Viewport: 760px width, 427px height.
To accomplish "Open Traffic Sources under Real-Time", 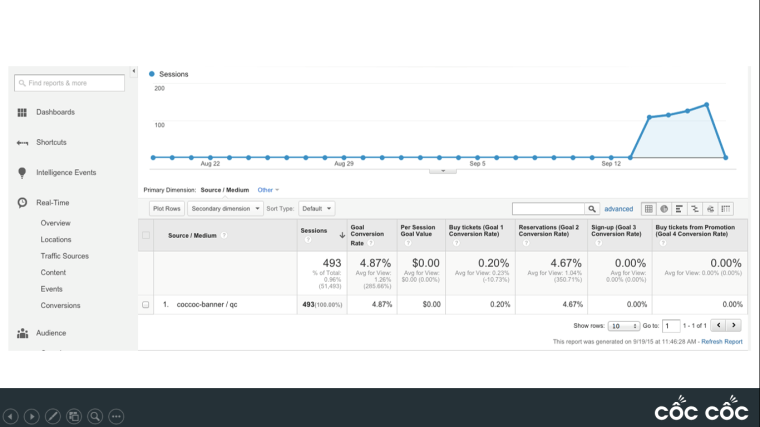I will 64,256.
